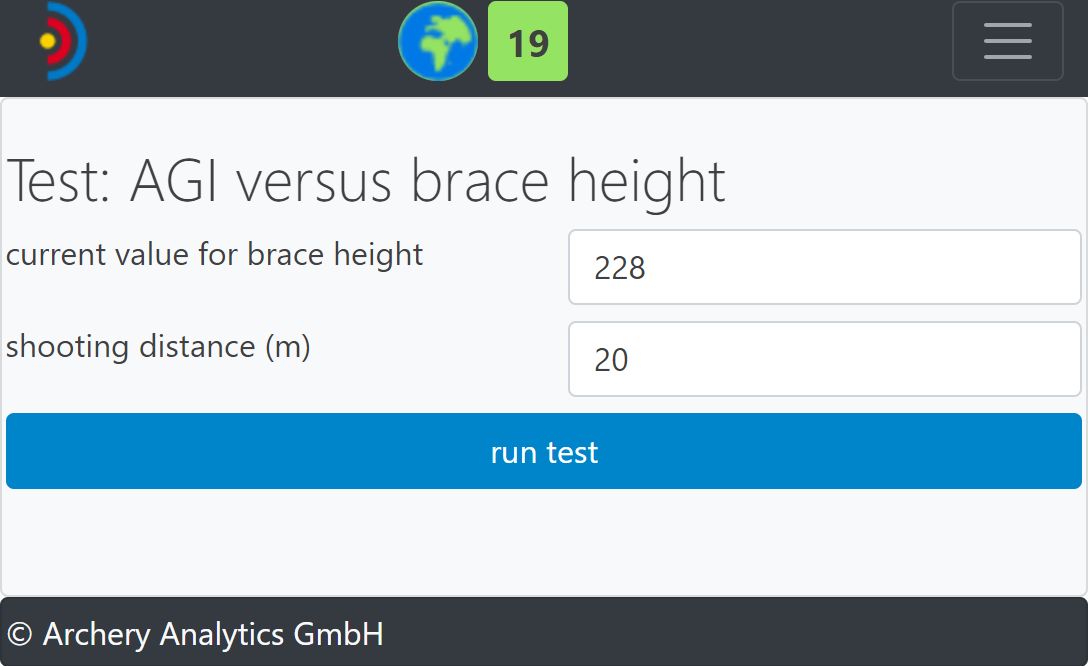1088x666 pixels.
Task: Start the AGI versus brace height test
Action: pos(544,451)
